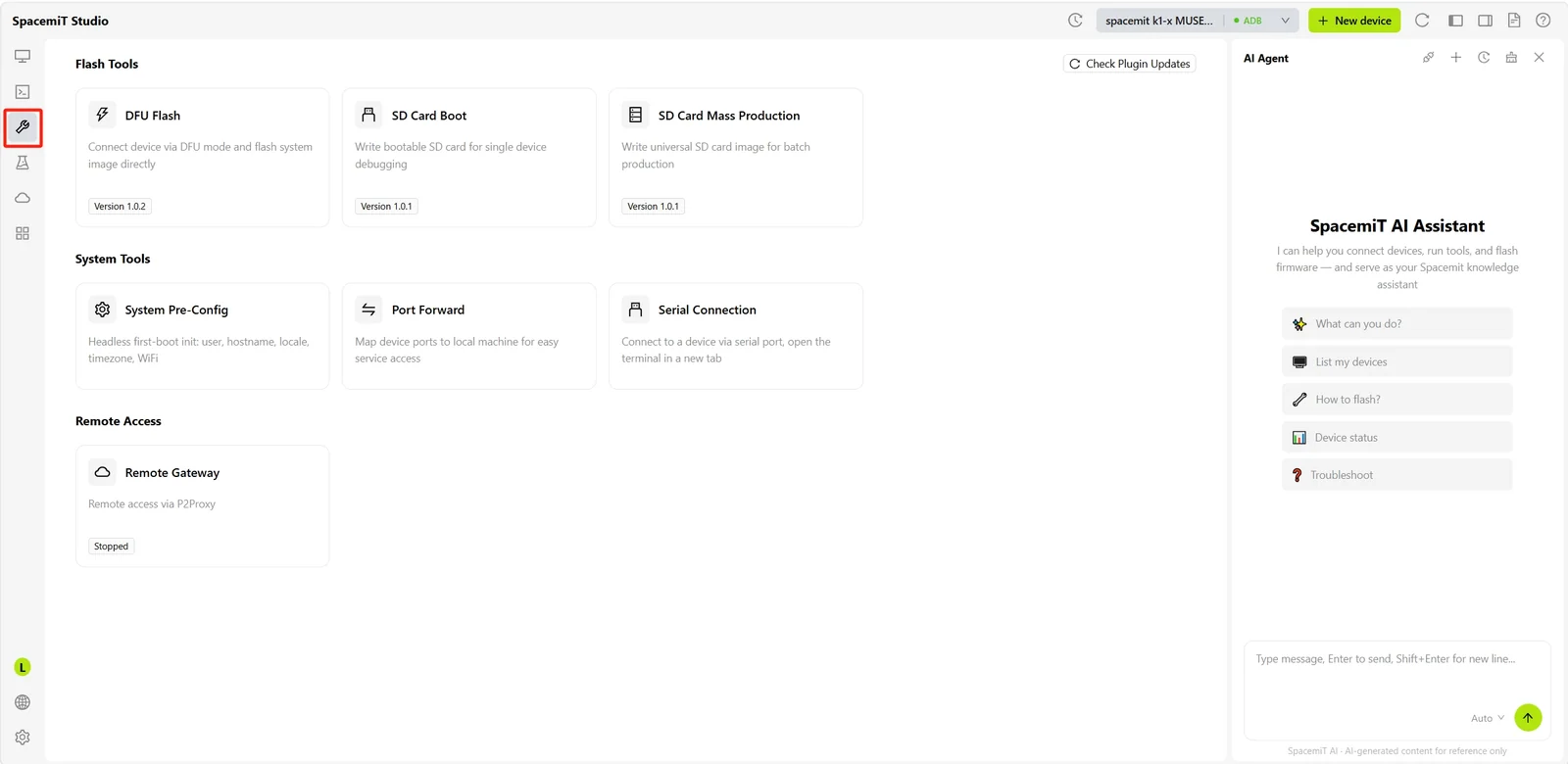Viewport: 1568px width, 764px height.
Task: Click "Version 1.0.2" tag on DFU Flash
Action: coord(120,207)
